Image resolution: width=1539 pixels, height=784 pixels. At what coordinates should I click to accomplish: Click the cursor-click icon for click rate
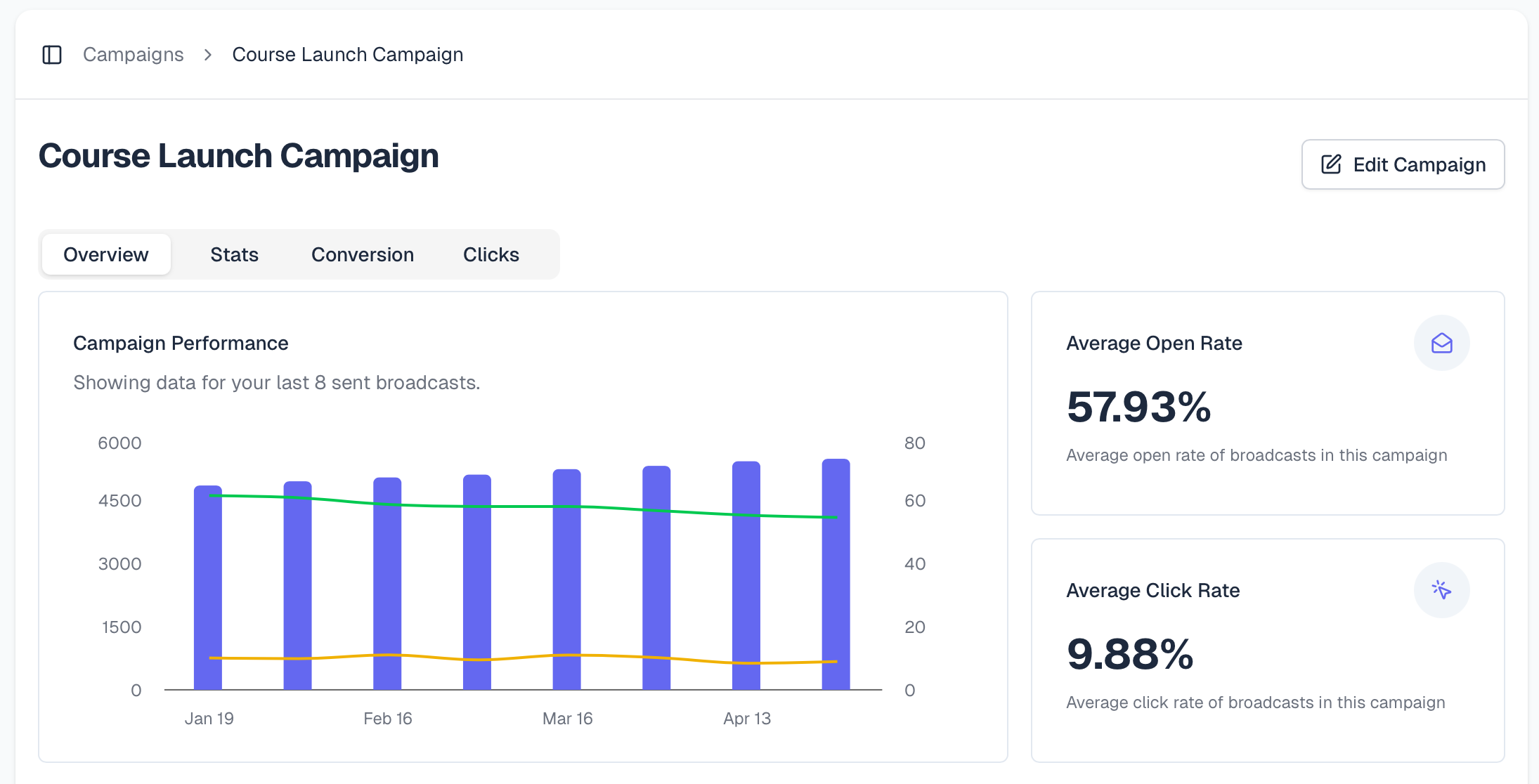(1441, 590)
